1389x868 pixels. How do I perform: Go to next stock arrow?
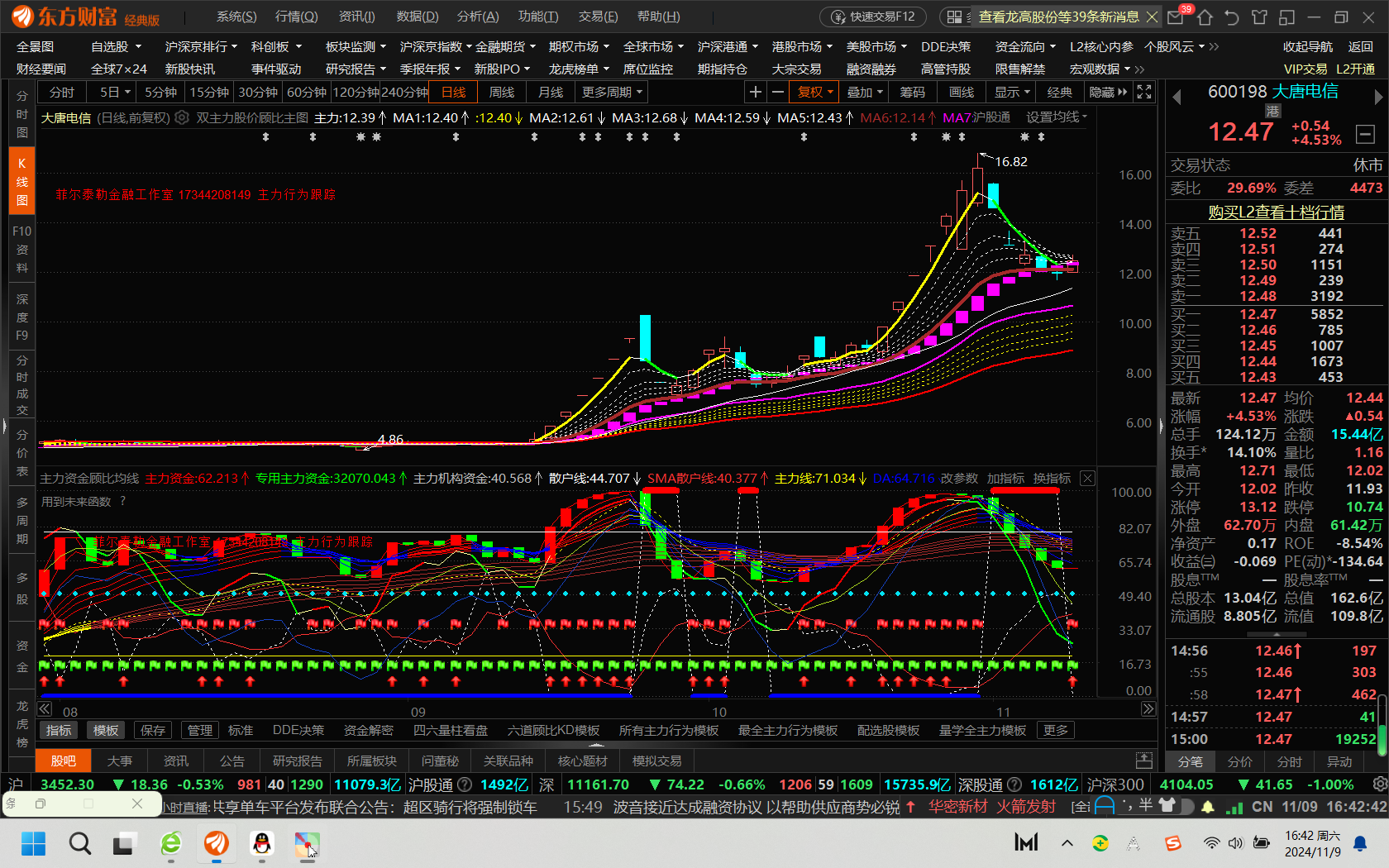(x=1377, y=98)
